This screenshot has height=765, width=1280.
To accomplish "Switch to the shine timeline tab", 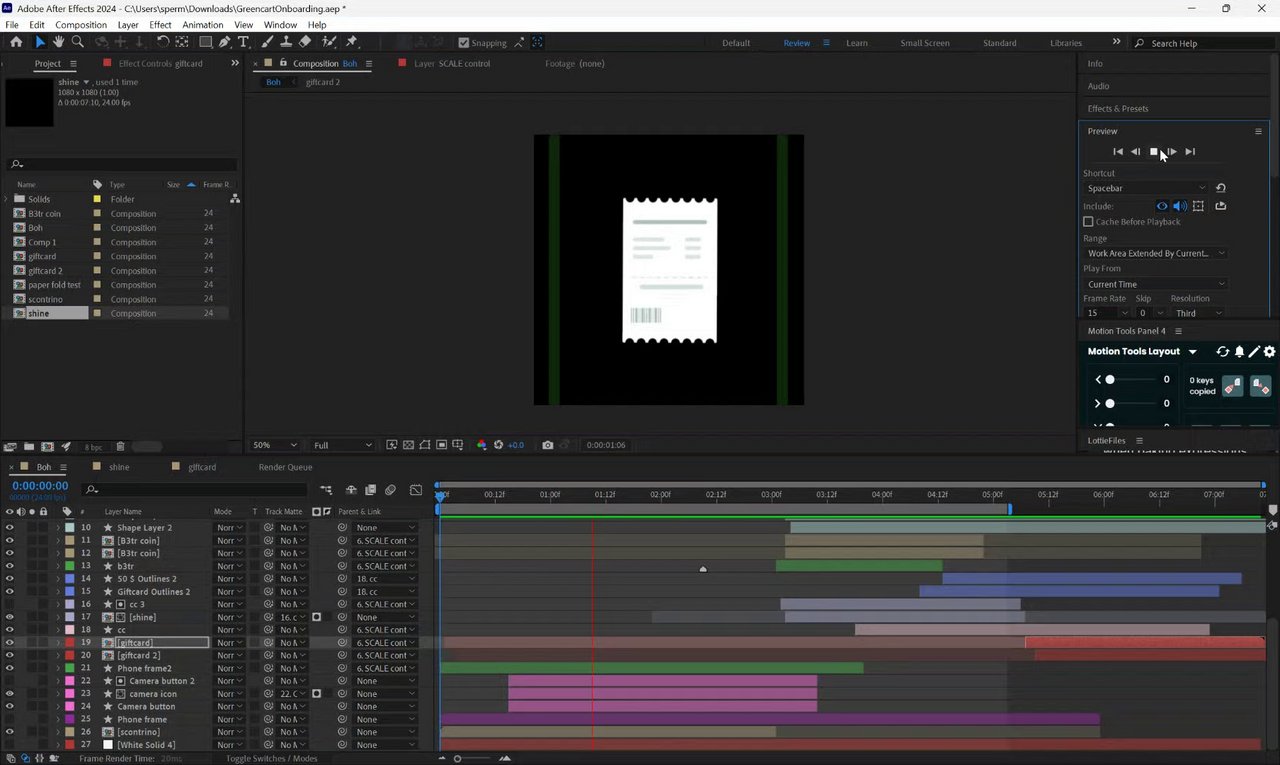I will (x=119, y=467).
